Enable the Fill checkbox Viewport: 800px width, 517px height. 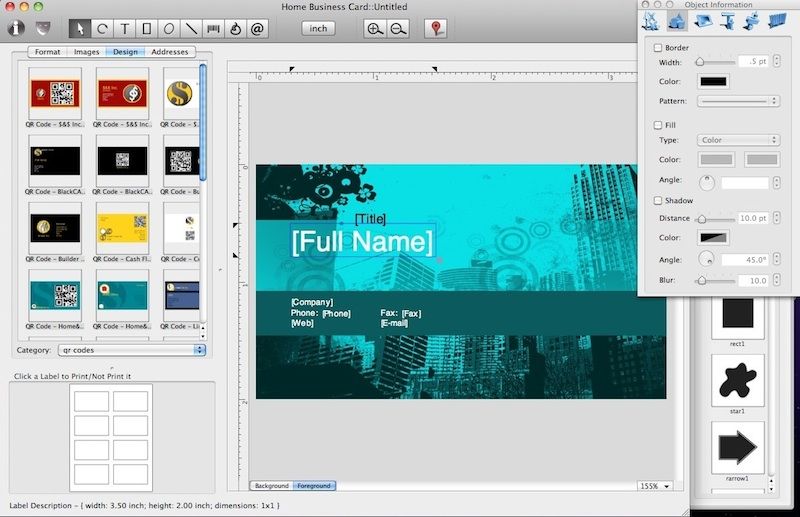[x=658, y=125]
